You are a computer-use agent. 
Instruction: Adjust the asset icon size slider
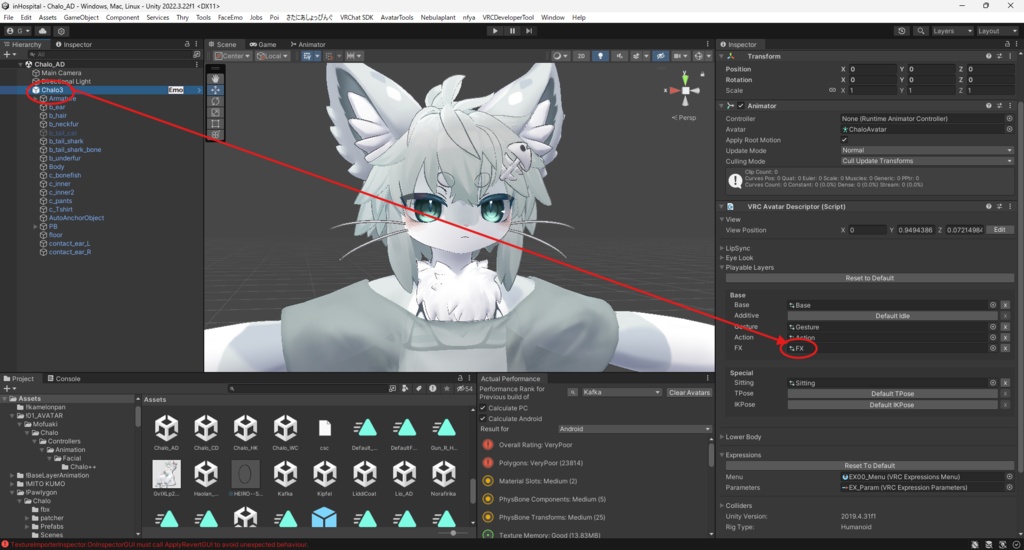click(x=453, y=533)
